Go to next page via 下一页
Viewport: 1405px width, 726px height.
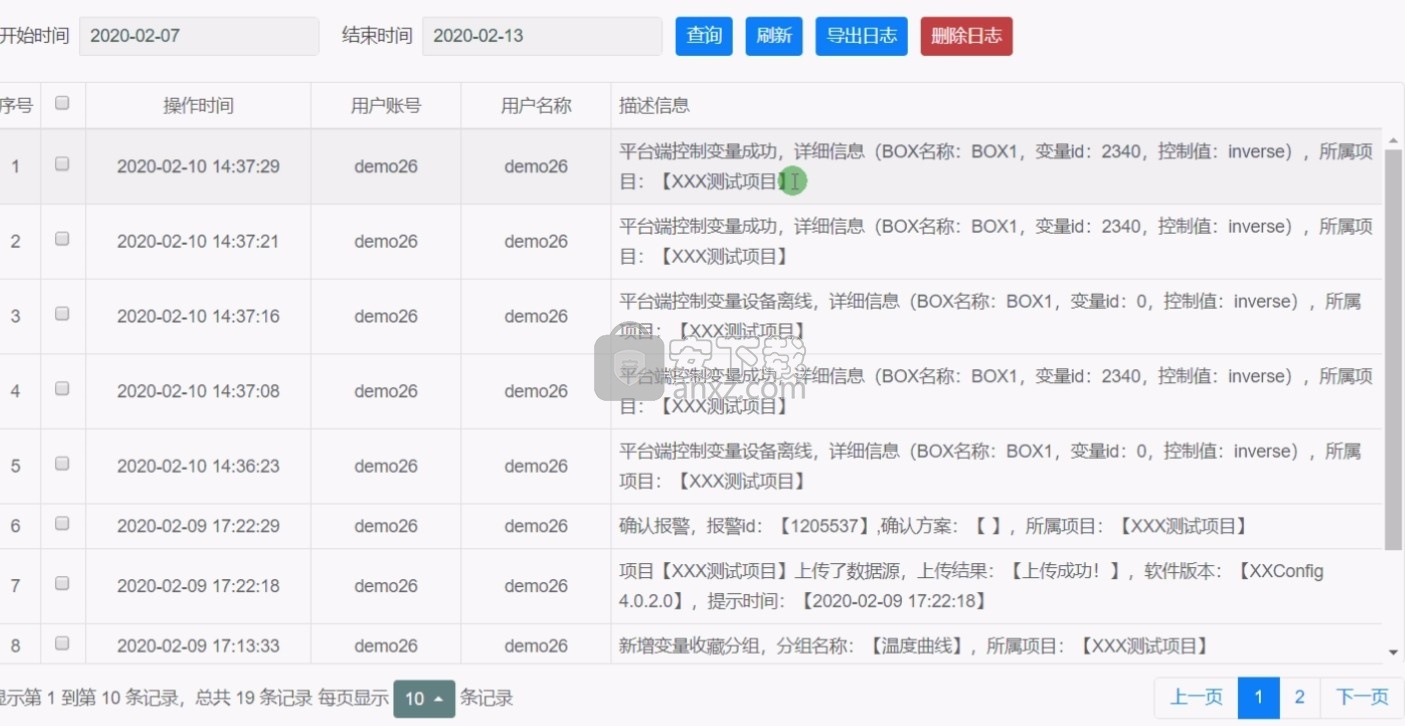tap(1362, 697)
